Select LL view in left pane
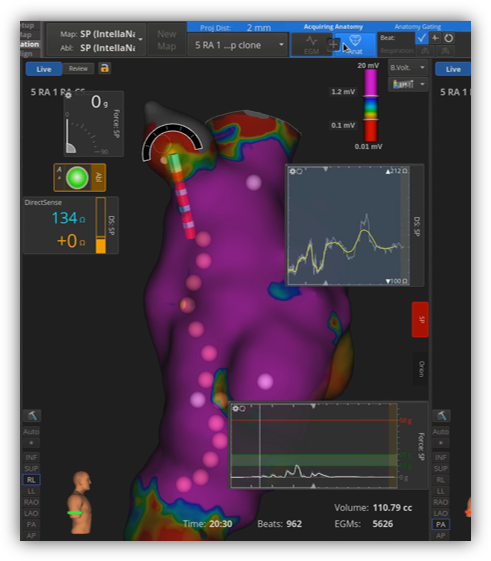The image size is (491, 561). [31, 491]
